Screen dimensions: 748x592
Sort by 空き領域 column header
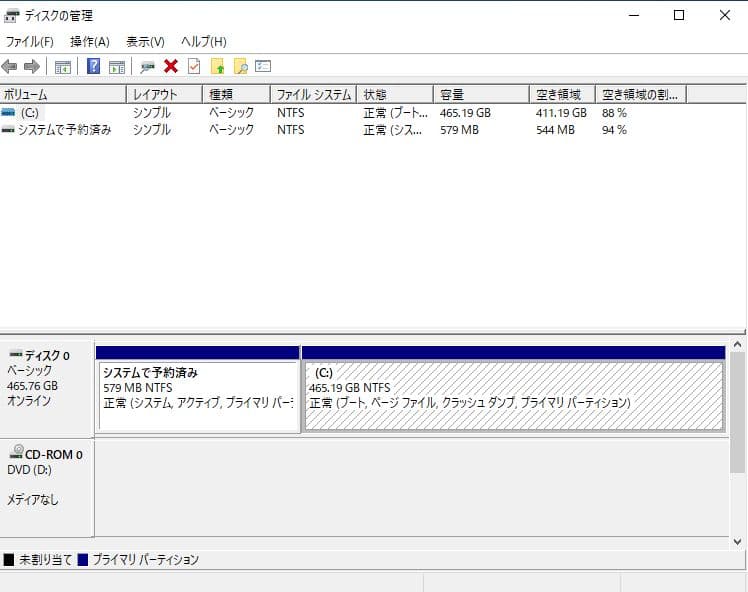(562, 94)
